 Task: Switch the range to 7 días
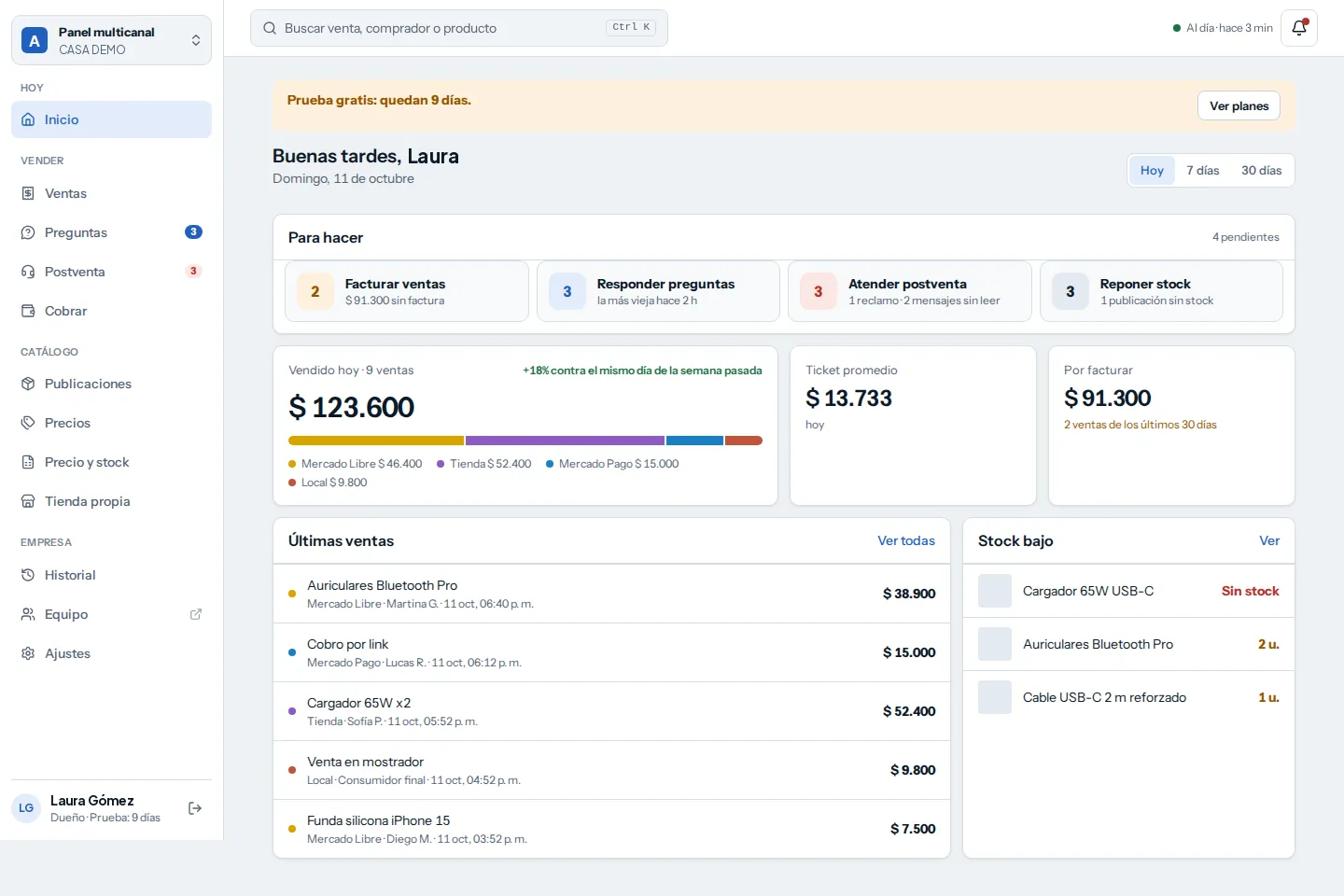(1203, 171)
